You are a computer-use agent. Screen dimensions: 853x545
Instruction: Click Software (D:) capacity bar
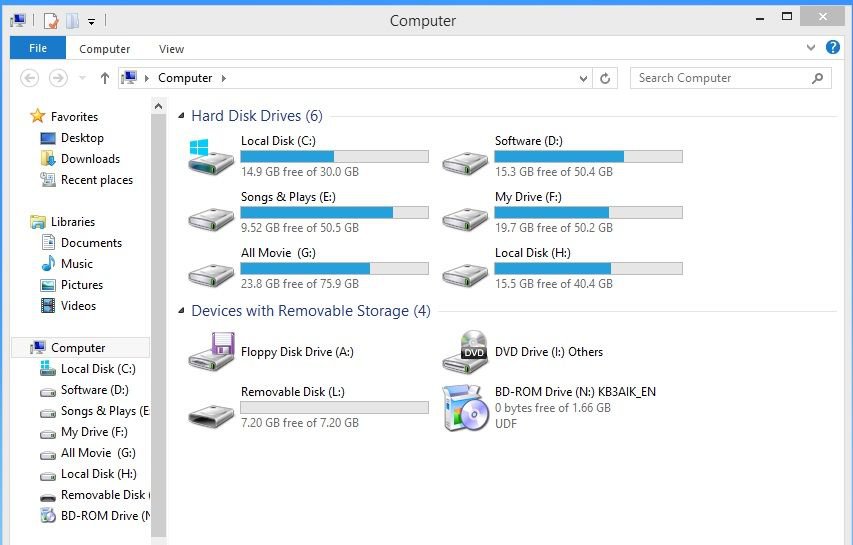tap(588, 157)
